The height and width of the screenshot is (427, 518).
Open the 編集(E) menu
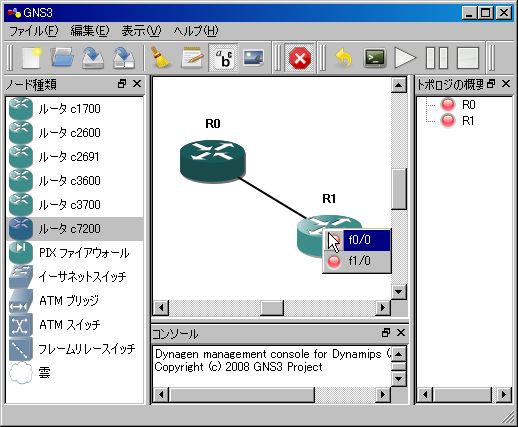(x=90, y=31)
